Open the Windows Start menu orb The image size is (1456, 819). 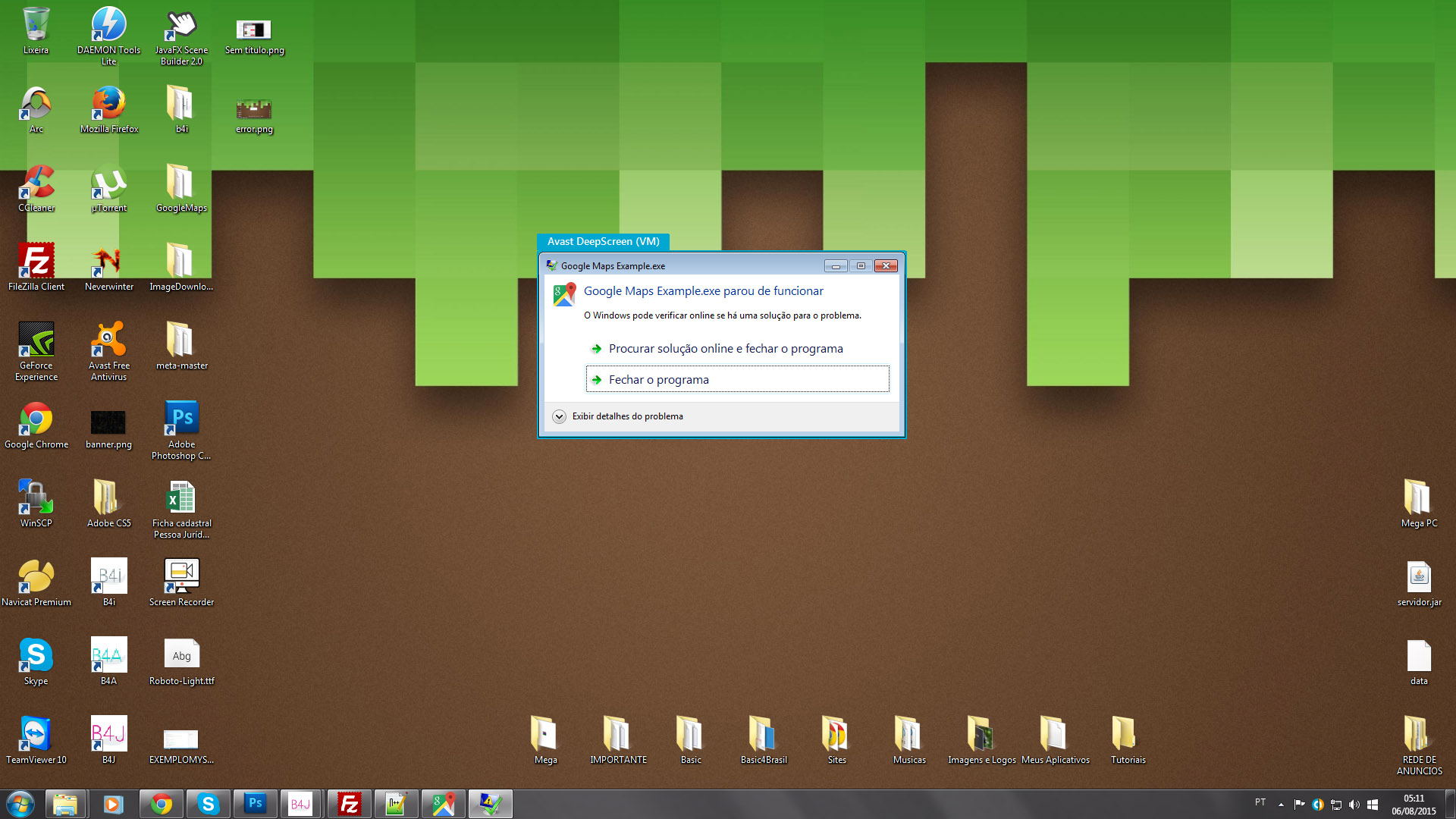[x=20, y=804]
